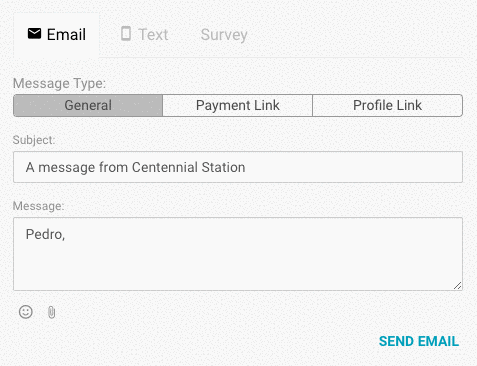This screenshot has width=477, height=366.
Task: Open the Text tab
Action: [x=144, y=34]
